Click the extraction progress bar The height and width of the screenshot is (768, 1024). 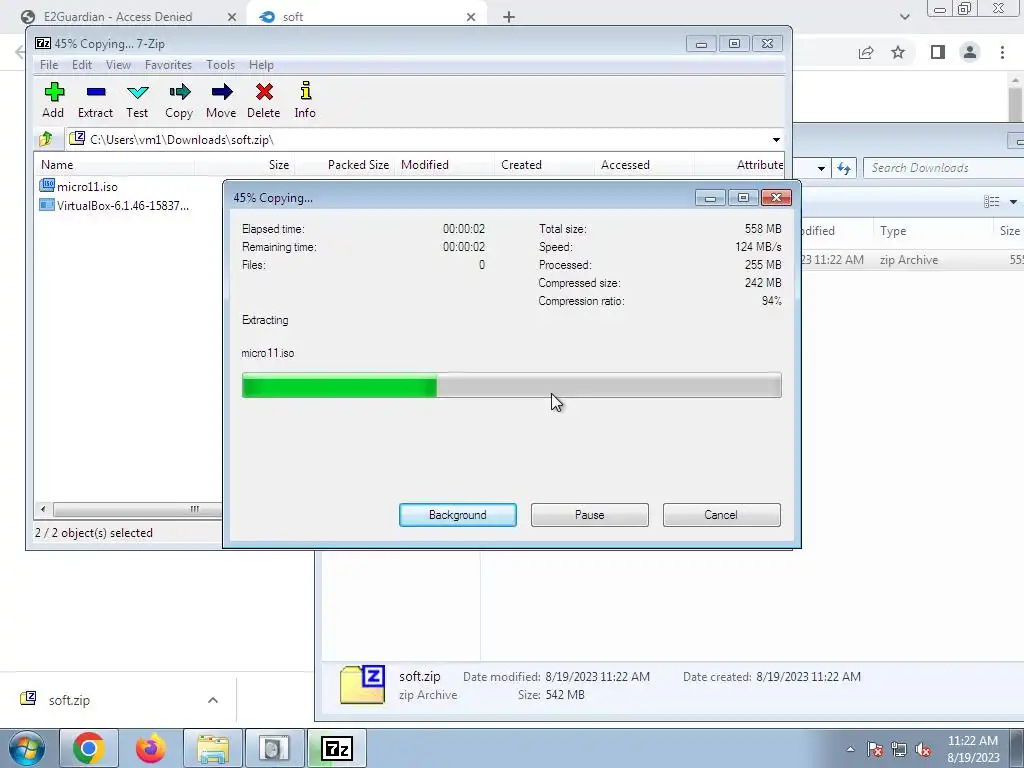coord(511,385)
